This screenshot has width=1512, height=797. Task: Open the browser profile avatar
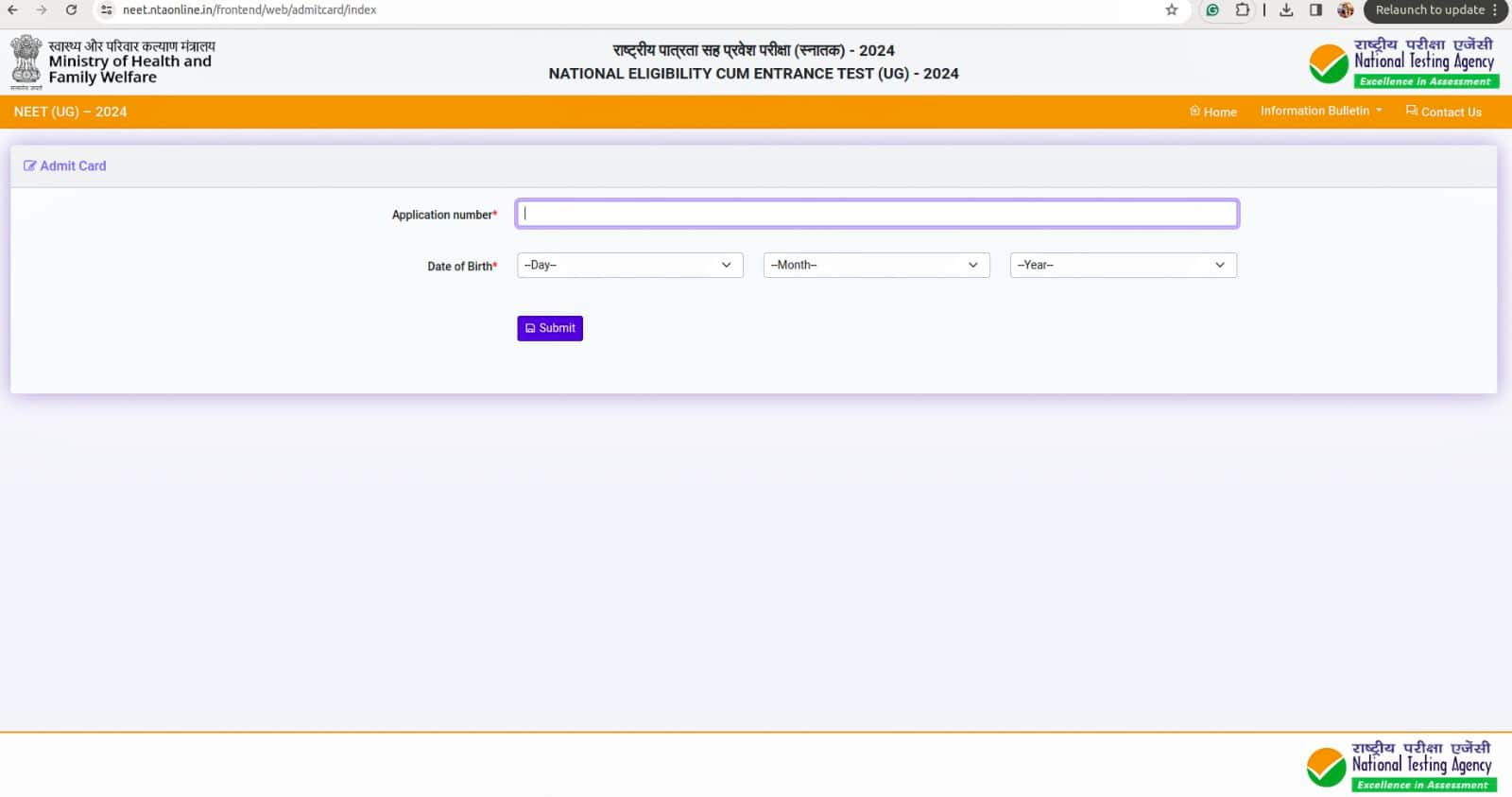tap(1346, 9)
